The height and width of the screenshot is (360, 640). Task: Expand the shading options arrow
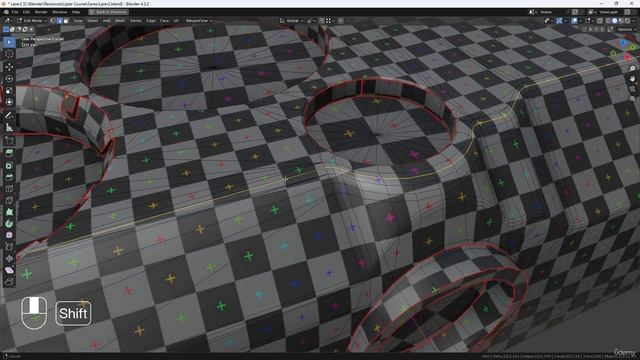pos(633,21)
